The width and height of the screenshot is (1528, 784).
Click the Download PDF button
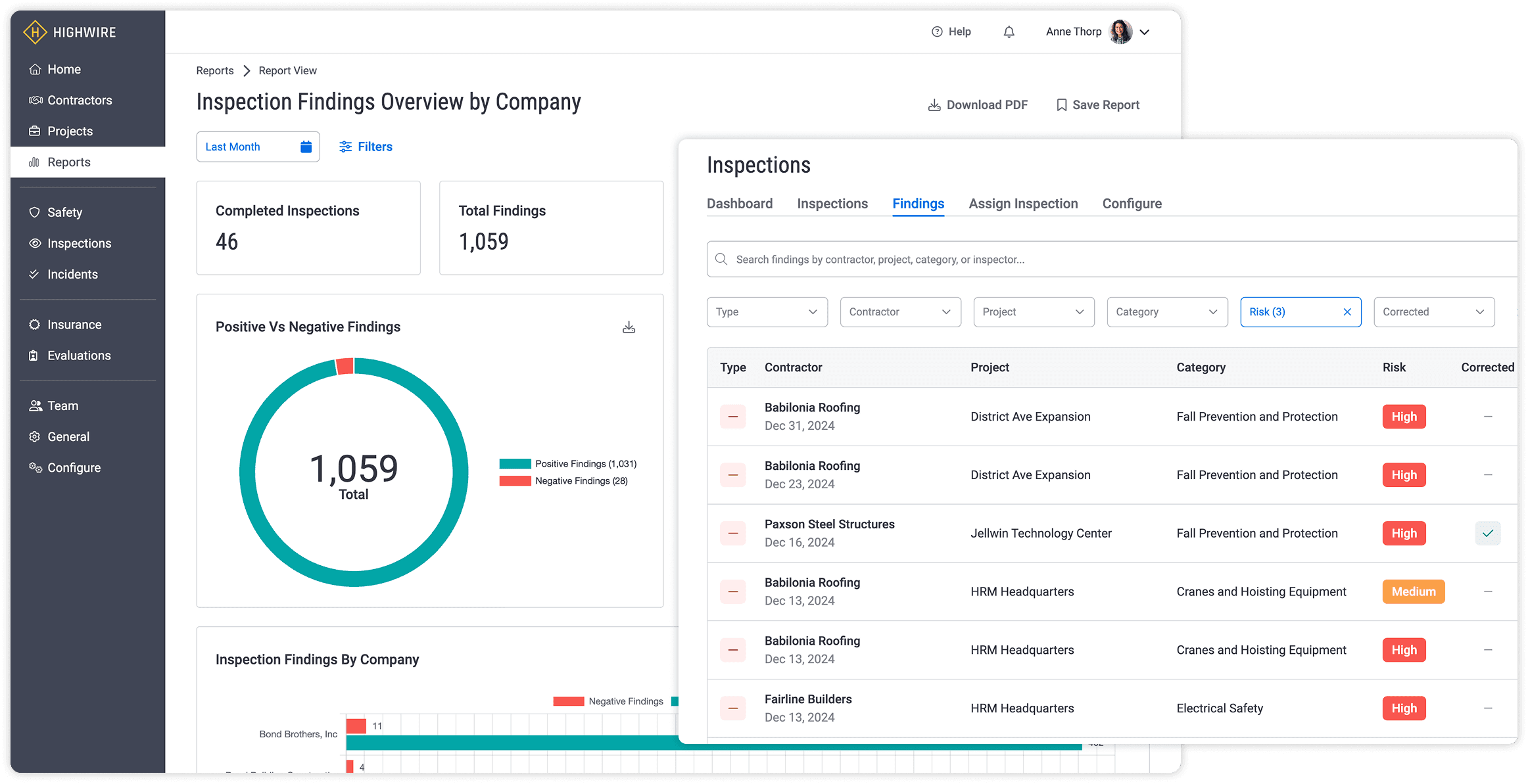[x=978, y=105]
